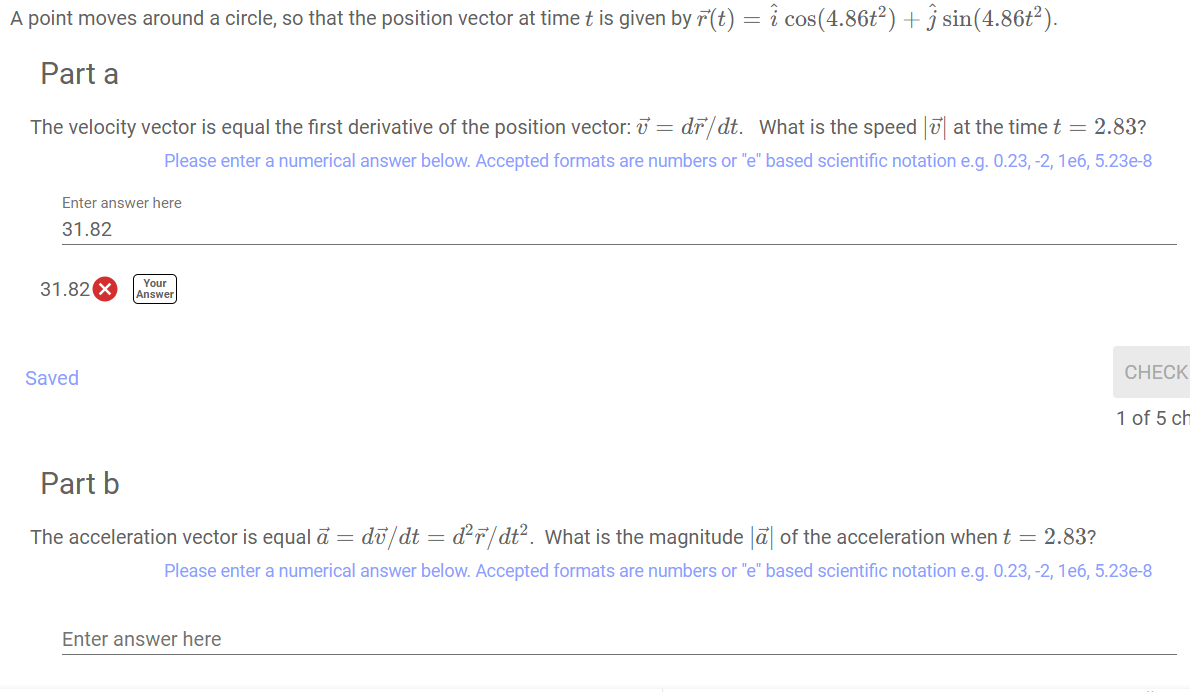
Task: Click the 'Enter answer here' label in Part b
Action: (x=140, y=638)
